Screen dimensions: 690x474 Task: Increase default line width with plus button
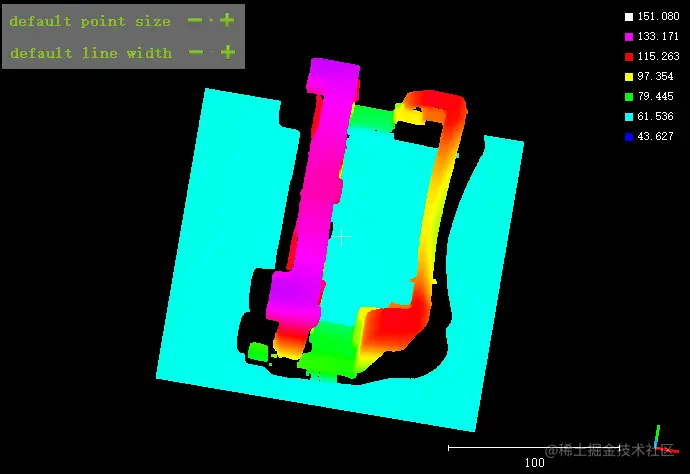pos(228,52)
